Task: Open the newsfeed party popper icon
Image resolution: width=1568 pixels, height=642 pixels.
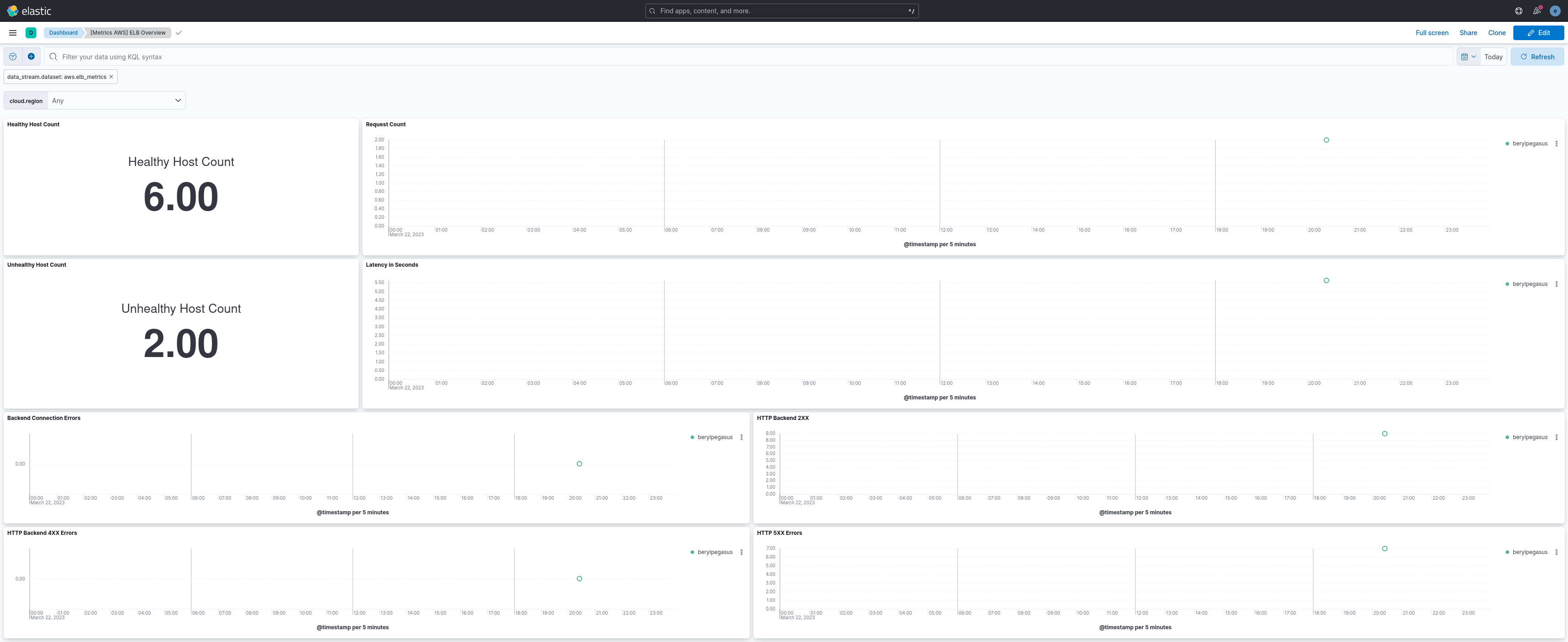Action: click(x=1537, y=11)
